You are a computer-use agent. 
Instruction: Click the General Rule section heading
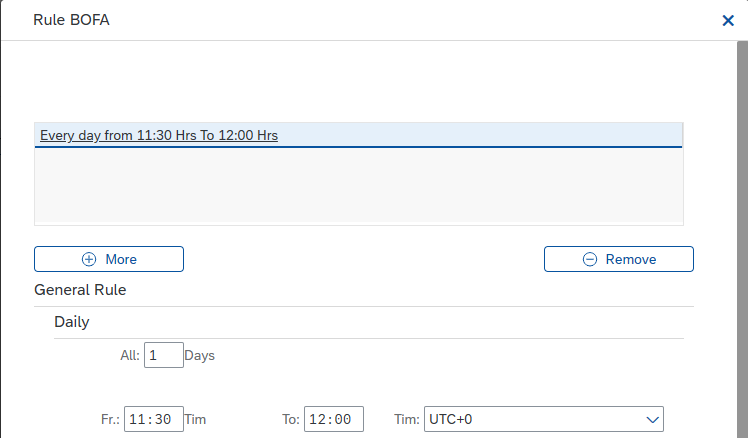click(x=80, y=290)
